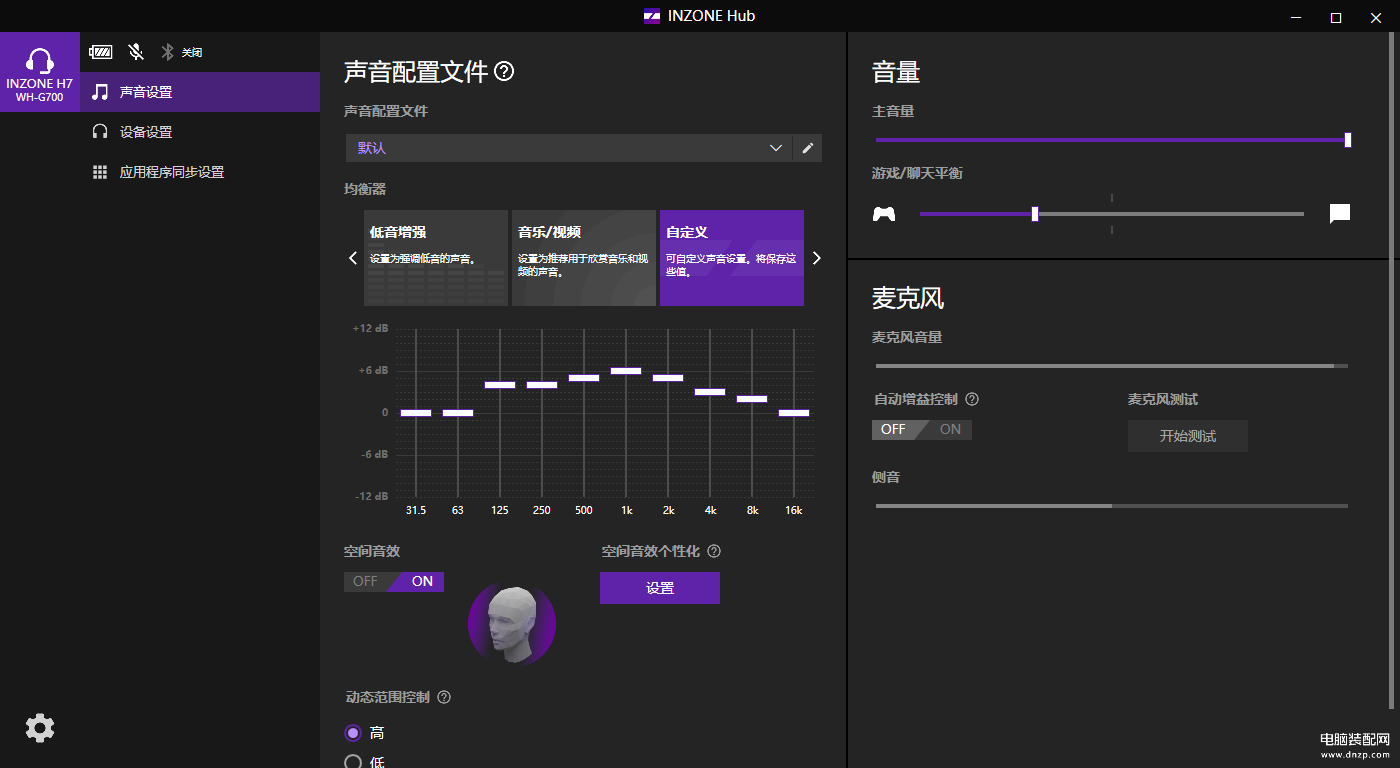Click the 麦克风音量 slider
The image size is (1400, 768).
[x=1112, y=366]
